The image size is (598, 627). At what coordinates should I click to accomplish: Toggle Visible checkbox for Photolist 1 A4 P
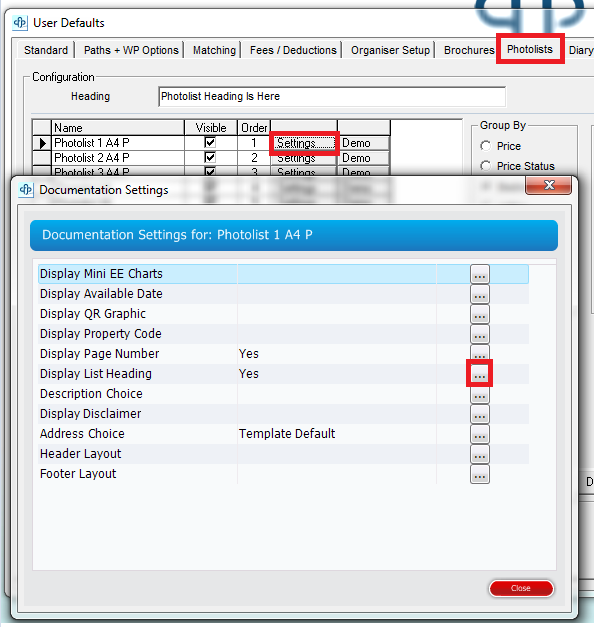[210, 142]
